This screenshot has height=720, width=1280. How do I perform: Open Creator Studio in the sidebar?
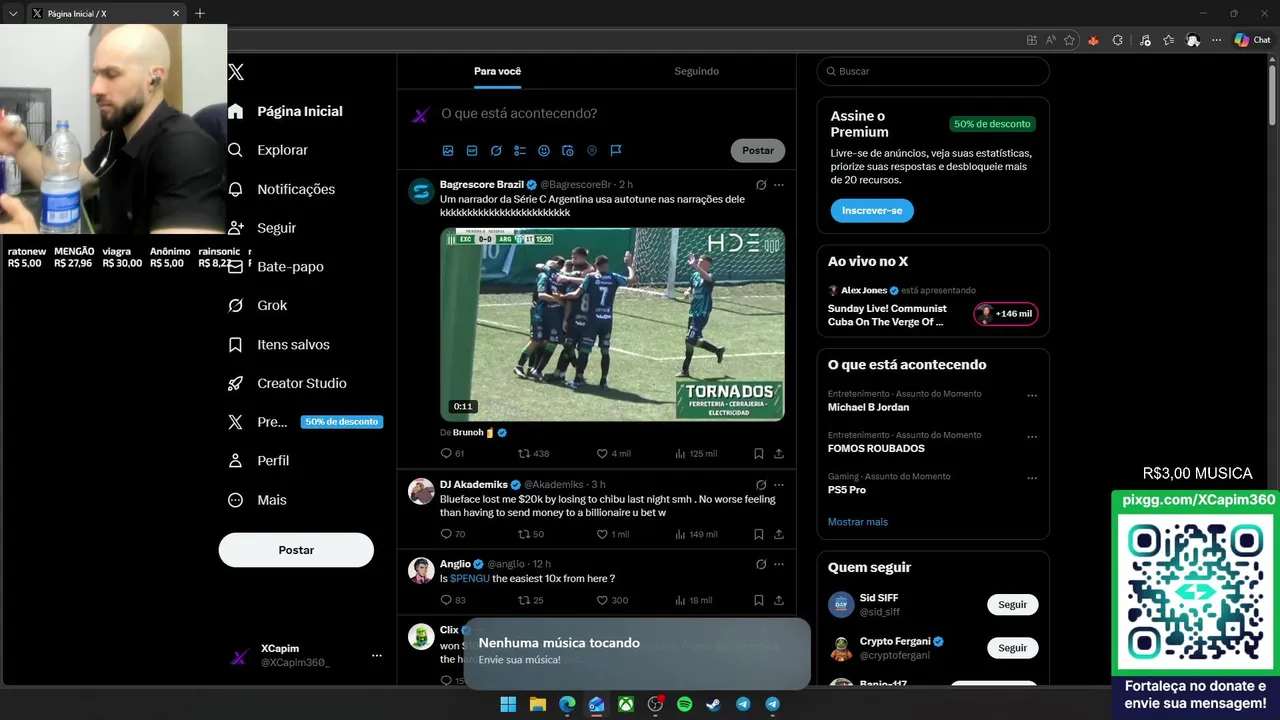point(287,383)
